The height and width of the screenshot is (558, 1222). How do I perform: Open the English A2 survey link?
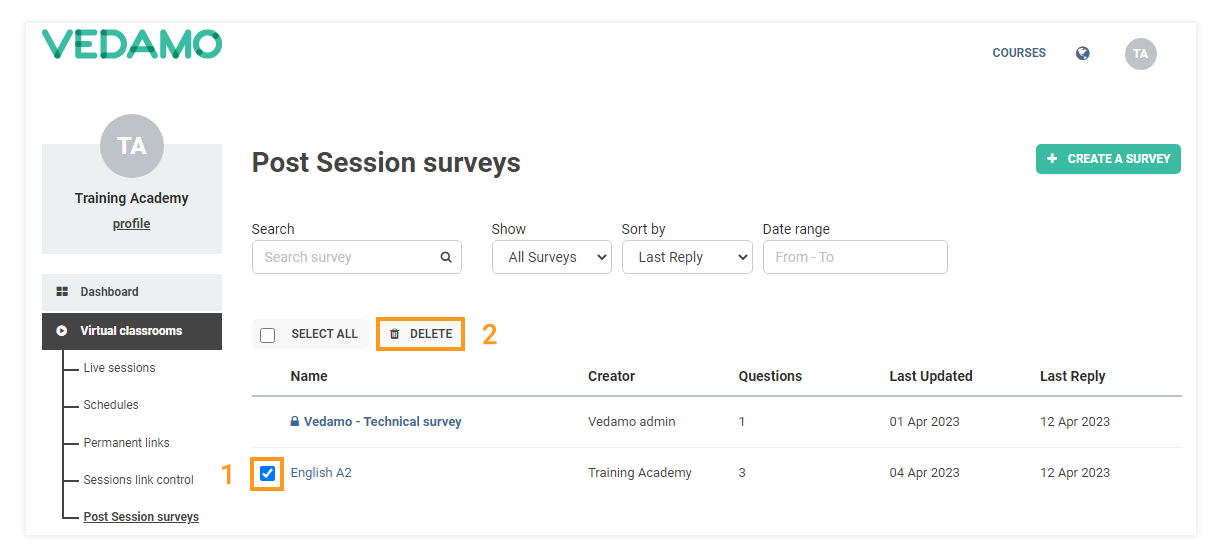(321, 473)
